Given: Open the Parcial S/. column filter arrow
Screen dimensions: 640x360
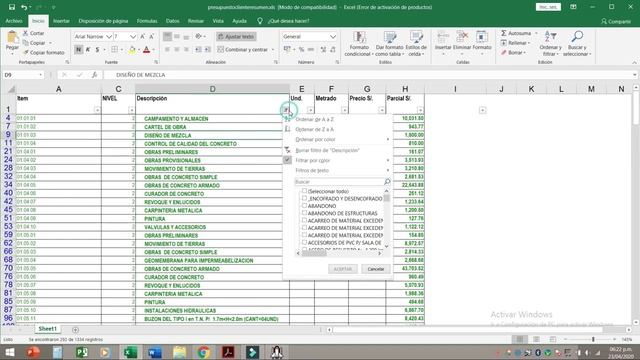Looking at the screenshot, I should point(420,110).
